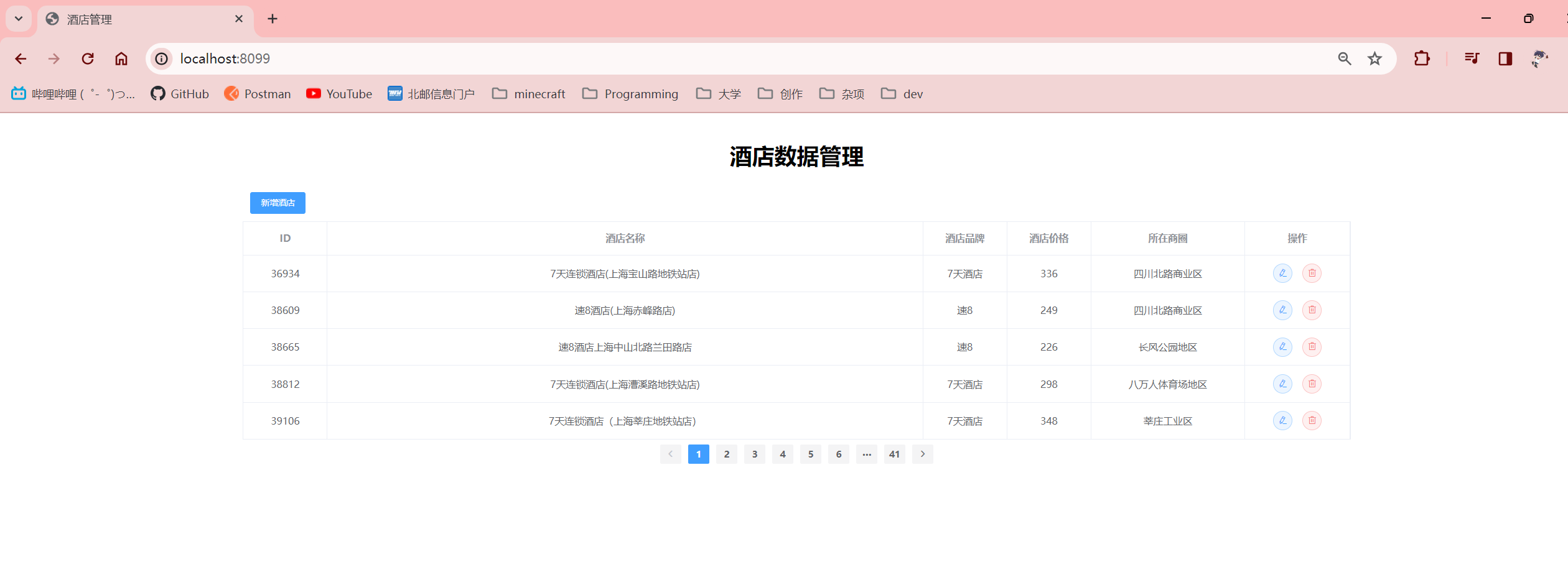This screenshot has height=562, width=1568.
Task: Go to pagination page 6
Action: pos(839,454)
